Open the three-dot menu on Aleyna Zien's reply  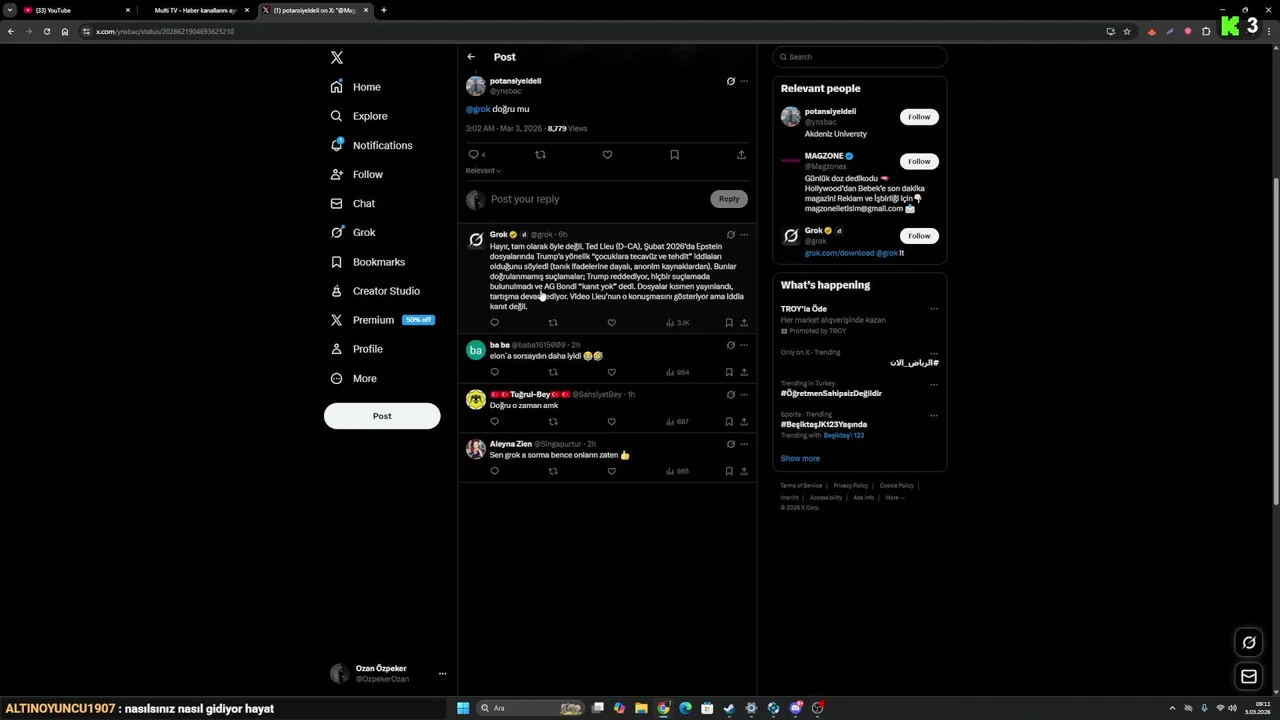[x=744, y=444]
